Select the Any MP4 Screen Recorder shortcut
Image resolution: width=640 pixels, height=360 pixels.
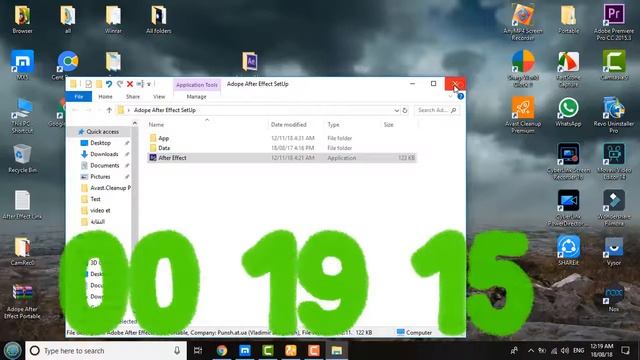pos(523,22)
